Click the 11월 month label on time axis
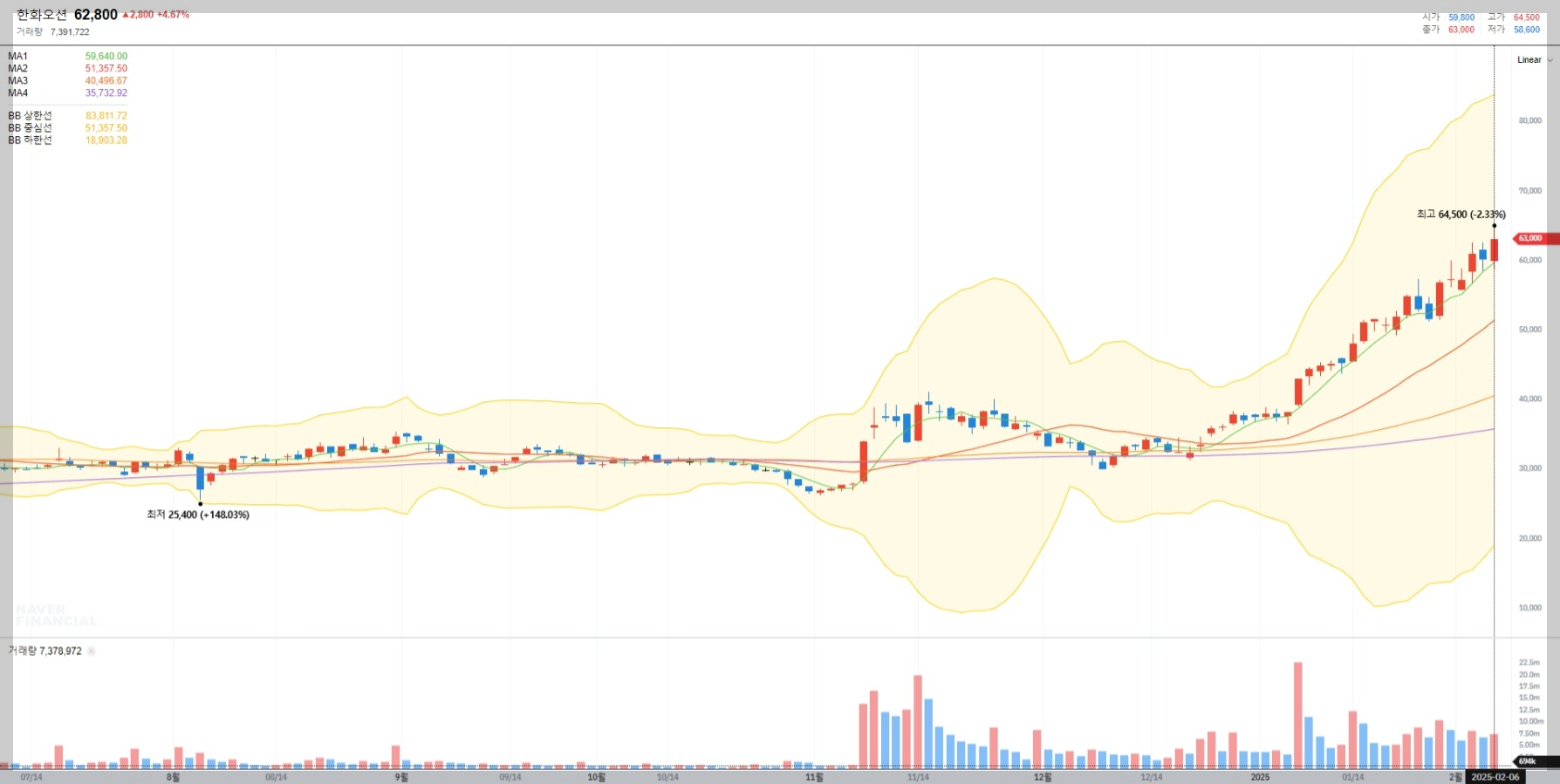This screenshot has height=784, width=1560. [x=814, y=777]
